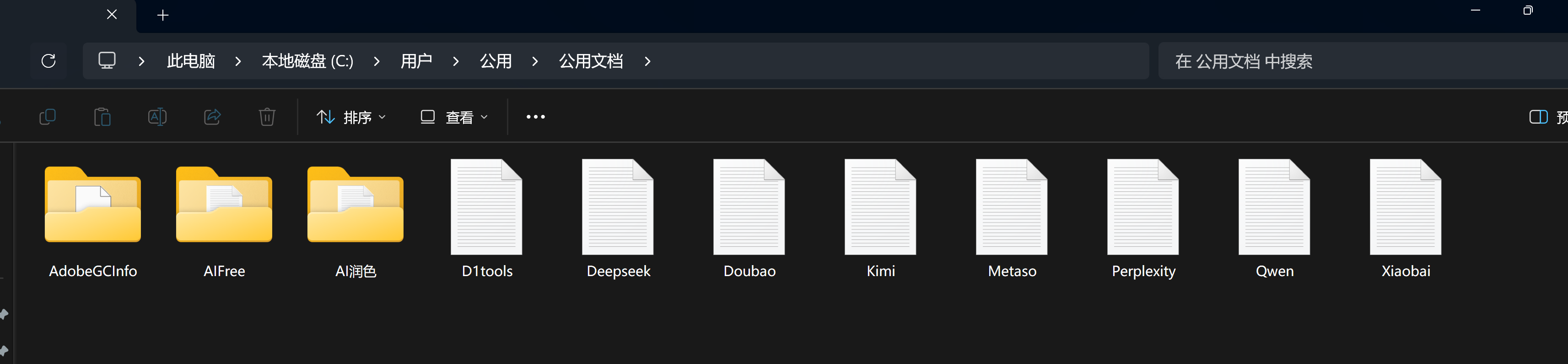Select the Qwen file icon

tap(1274, 206)
